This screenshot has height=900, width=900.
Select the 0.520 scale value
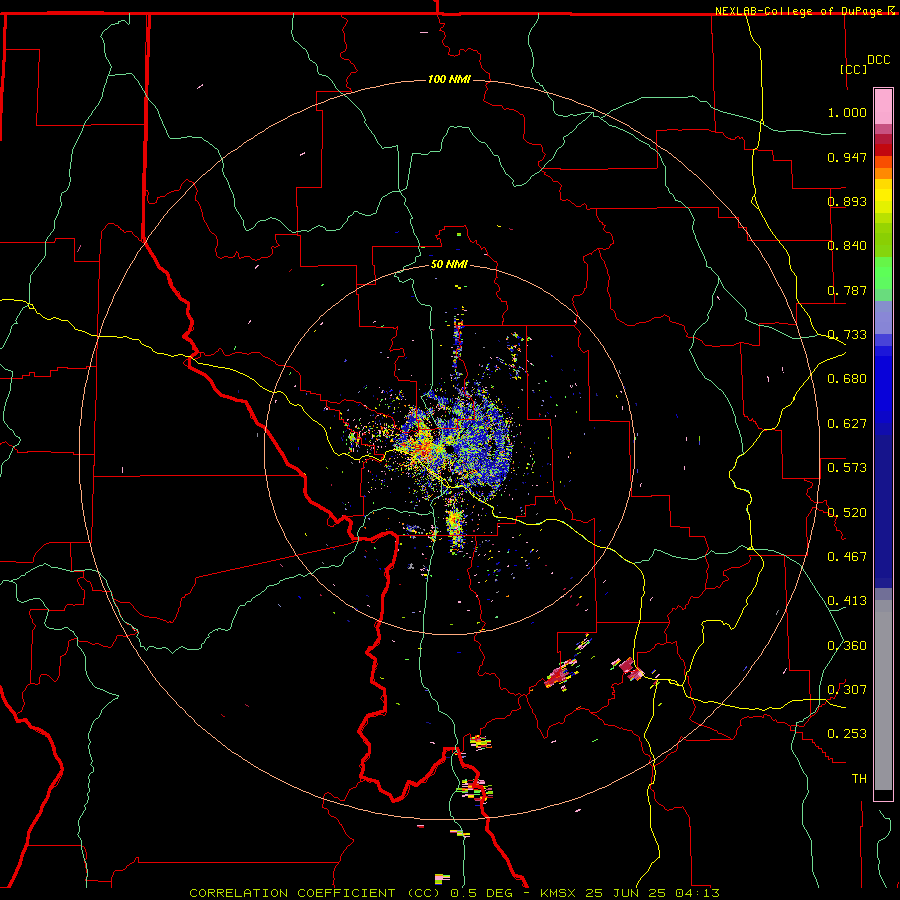click(847, 513)
